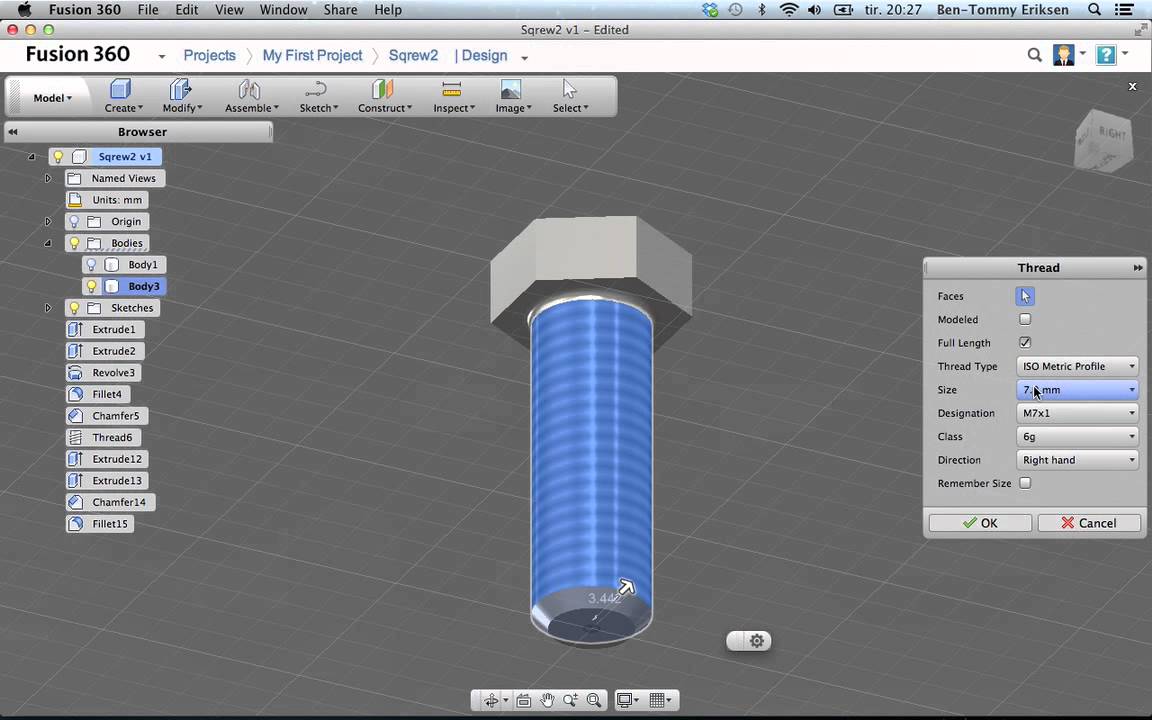Open the Construct tool menu
The image size is (1152, 720).
tap(384, 96)
